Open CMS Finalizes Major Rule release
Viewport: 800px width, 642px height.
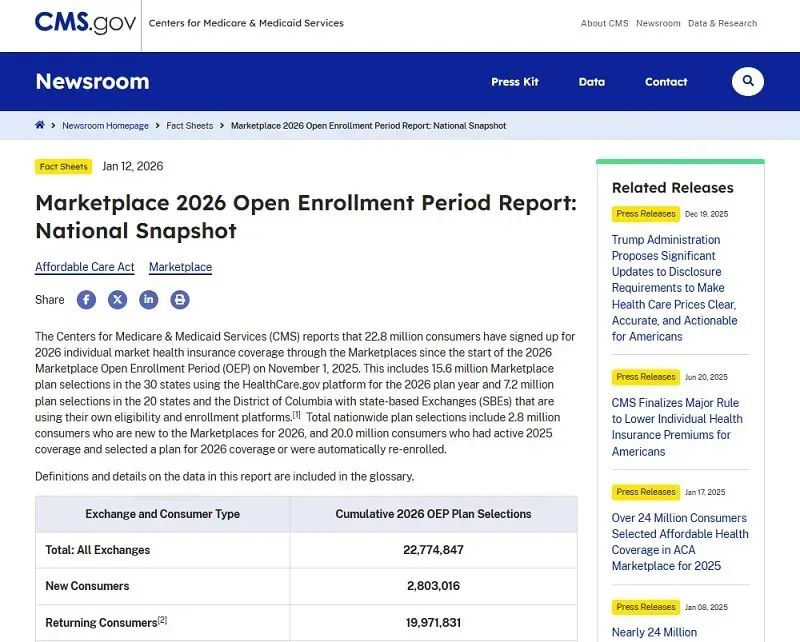pyautogui.click(x=677, y=427)
